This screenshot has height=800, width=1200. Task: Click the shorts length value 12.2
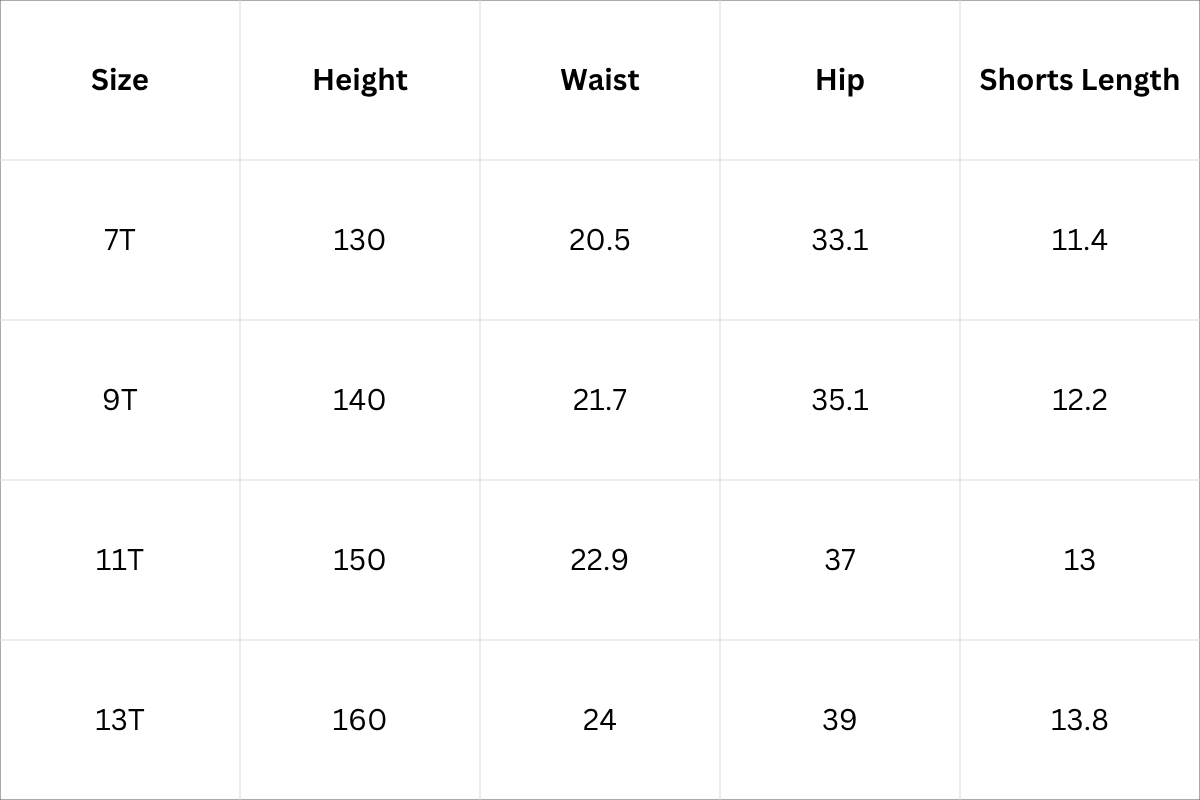pyautogui.click(x=1080, y=400)
